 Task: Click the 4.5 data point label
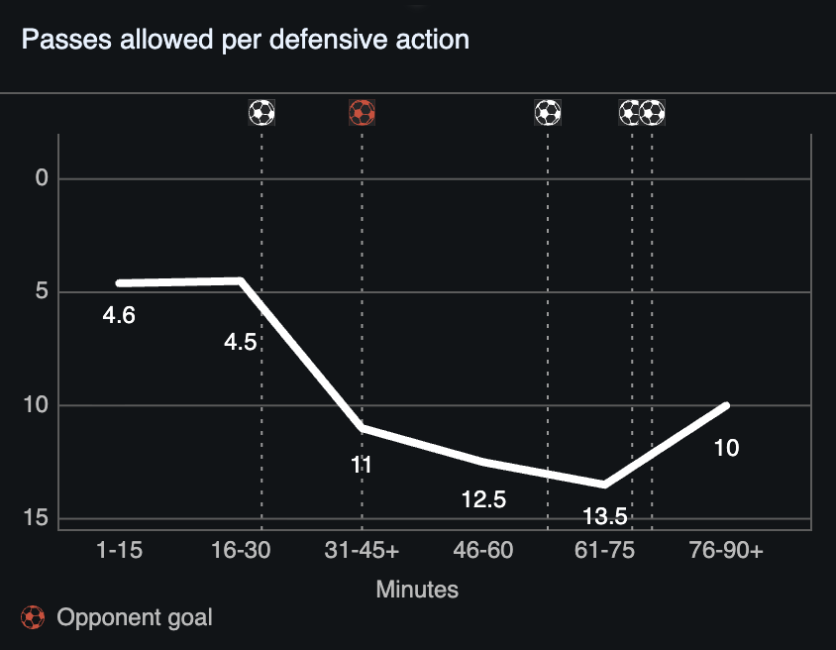tap(240, 342)
